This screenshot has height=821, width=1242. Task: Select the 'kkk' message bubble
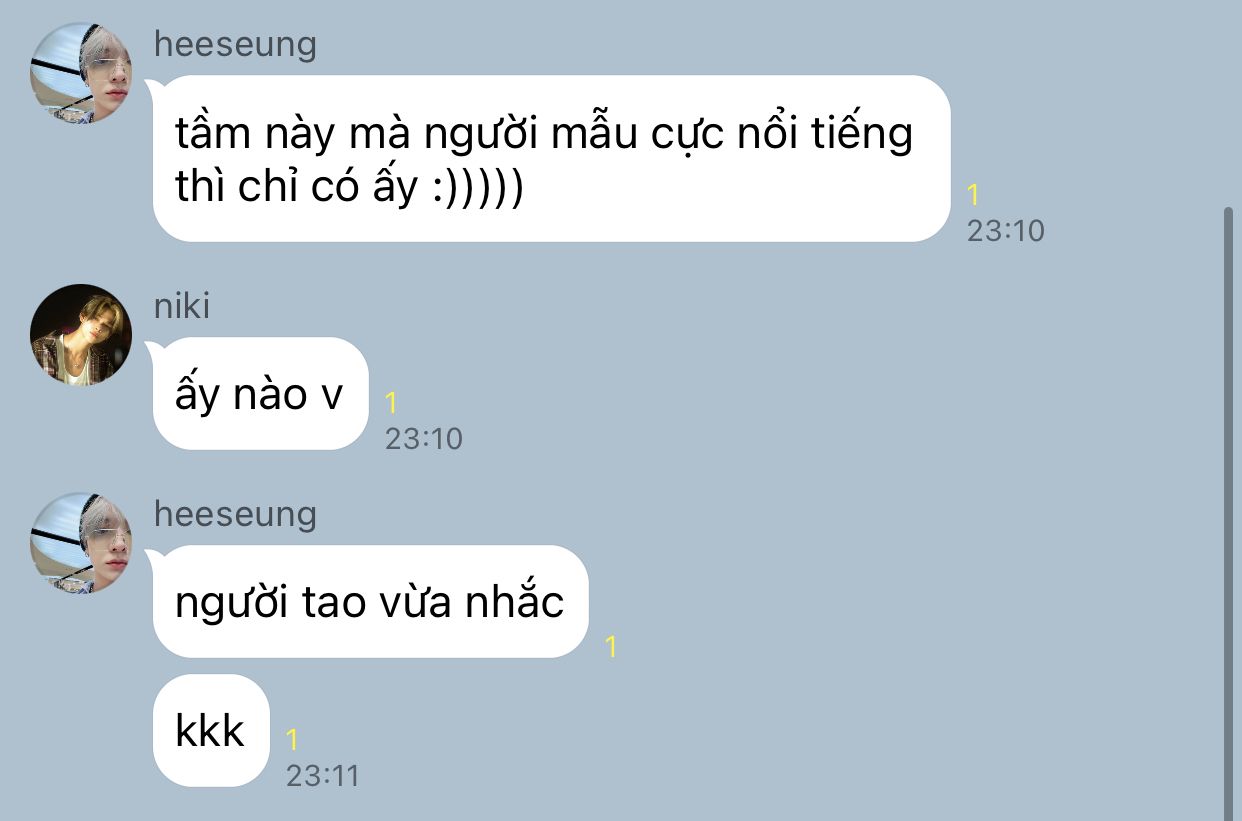[211, 731]
